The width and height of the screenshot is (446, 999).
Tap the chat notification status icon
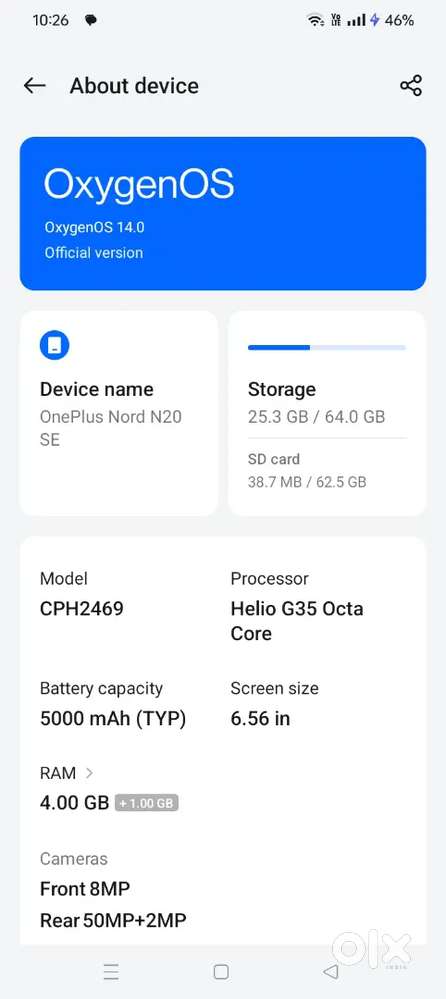coord(91,20)
